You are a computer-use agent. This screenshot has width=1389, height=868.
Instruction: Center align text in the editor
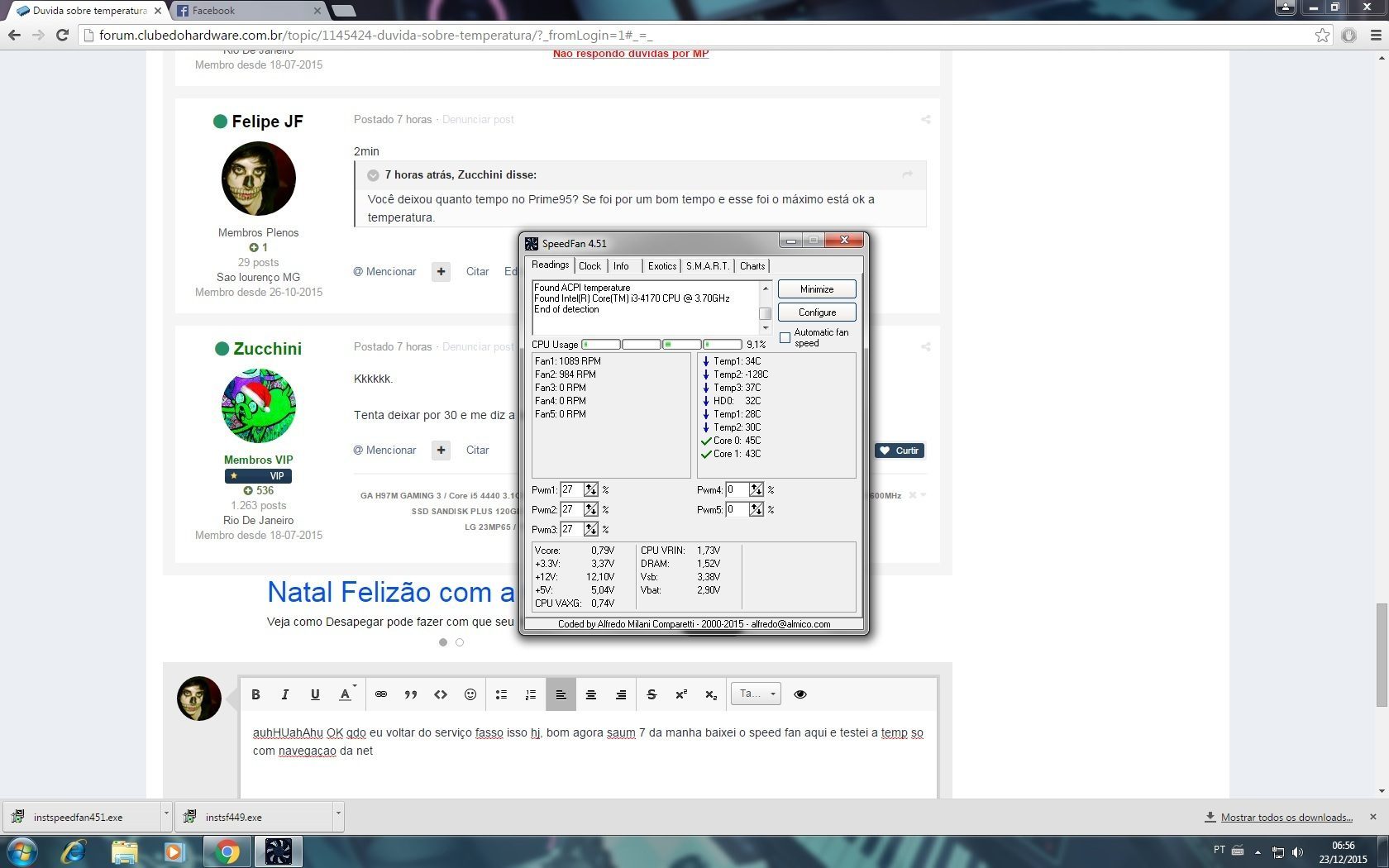[x=591, y=694]
